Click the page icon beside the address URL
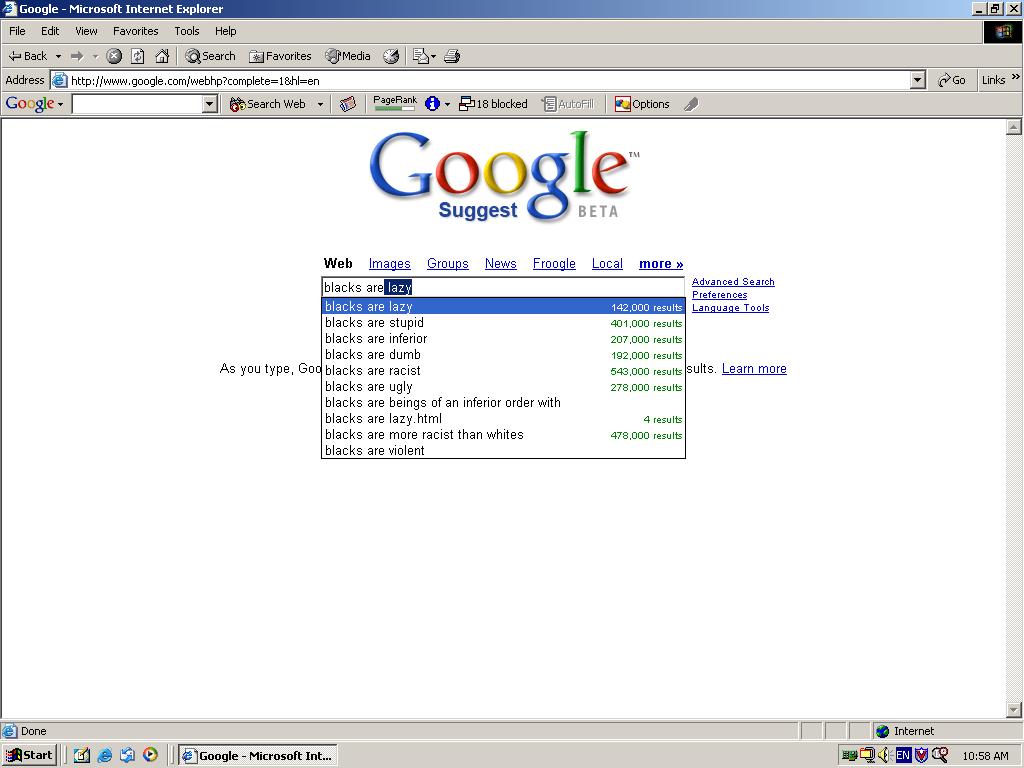This screenshot has height=768, width=1024. click(59, 80)
